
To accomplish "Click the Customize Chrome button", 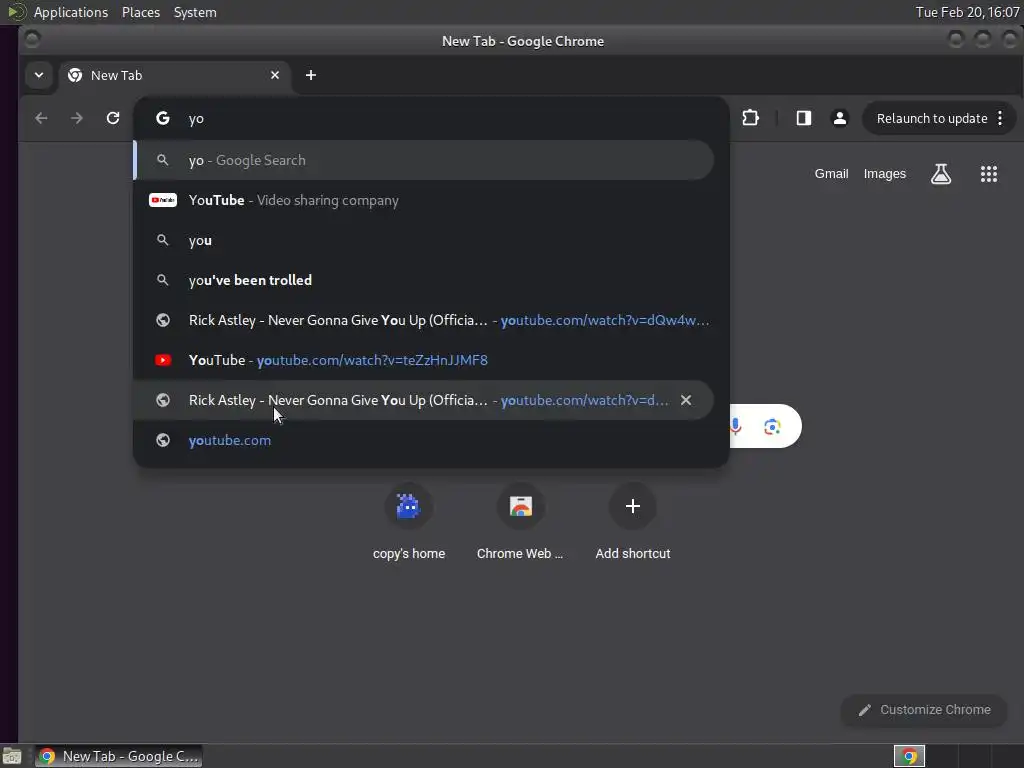I will [x=924, y=710].
